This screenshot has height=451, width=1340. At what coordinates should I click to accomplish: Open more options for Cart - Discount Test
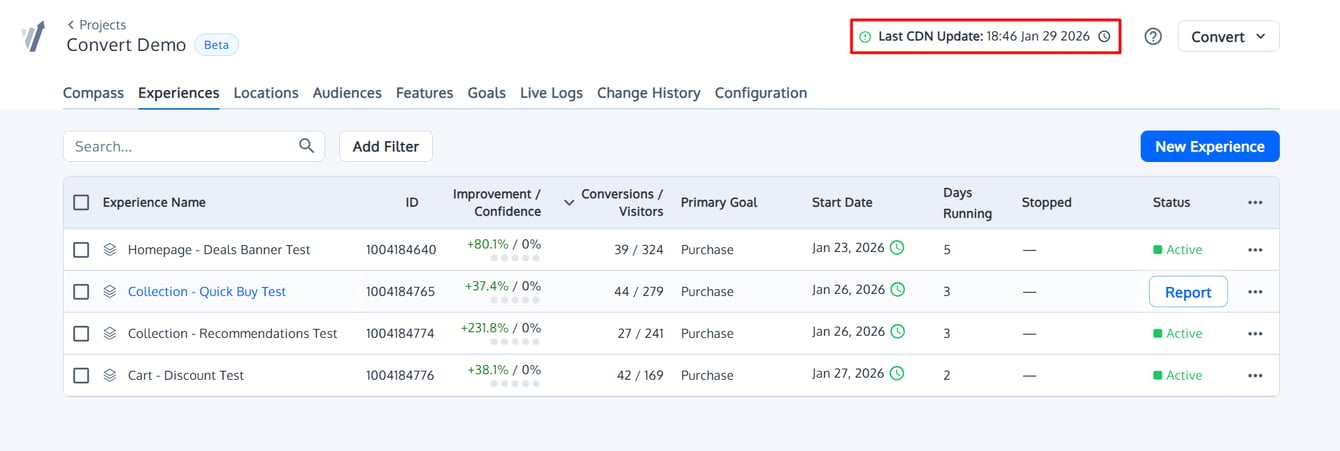click(1255, 376)
